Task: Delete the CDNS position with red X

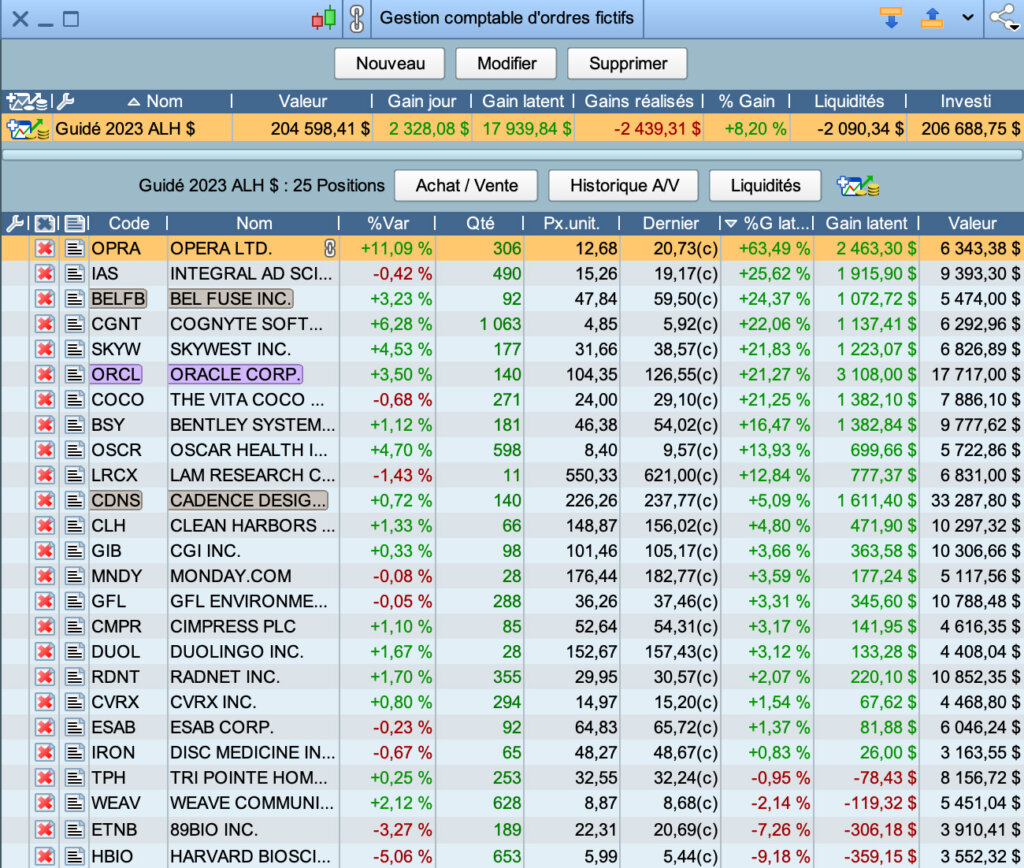Action: (44, 501)
